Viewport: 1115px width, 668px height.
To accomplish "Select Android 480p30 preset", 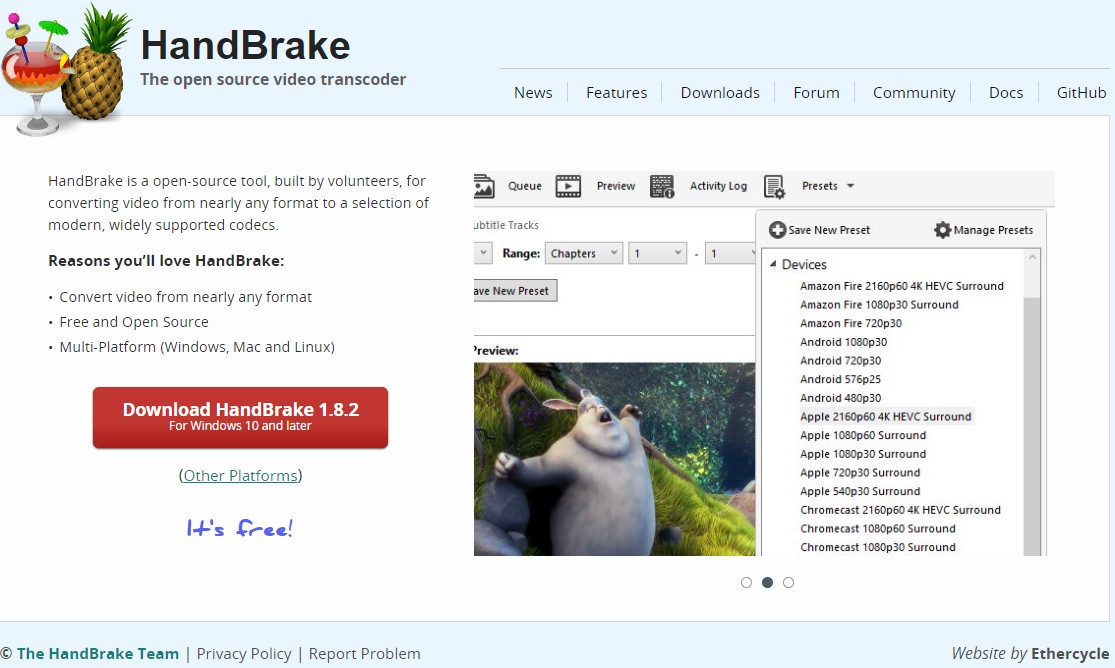I will (841, 398).
